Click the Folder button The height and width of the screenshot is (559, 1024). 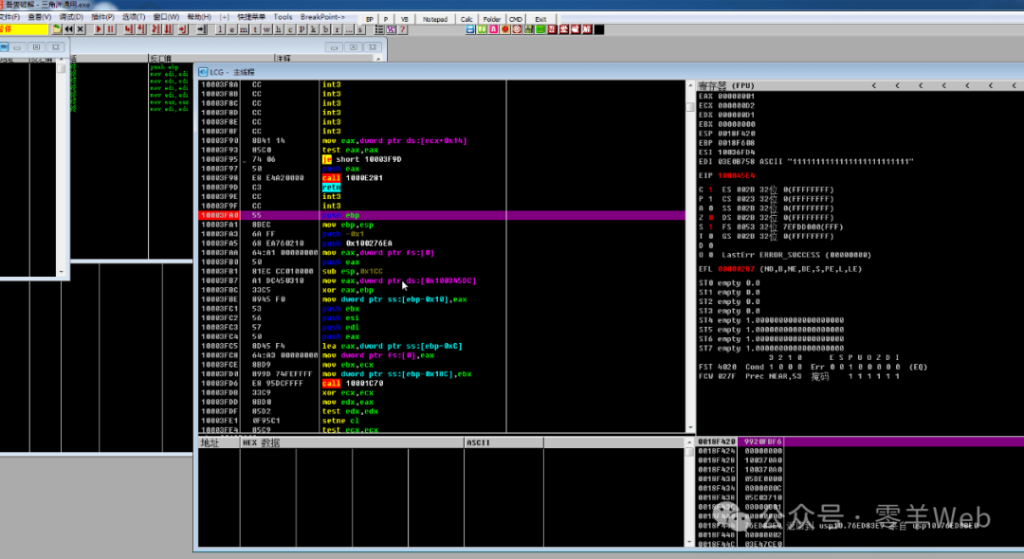(x=492, y=19)
